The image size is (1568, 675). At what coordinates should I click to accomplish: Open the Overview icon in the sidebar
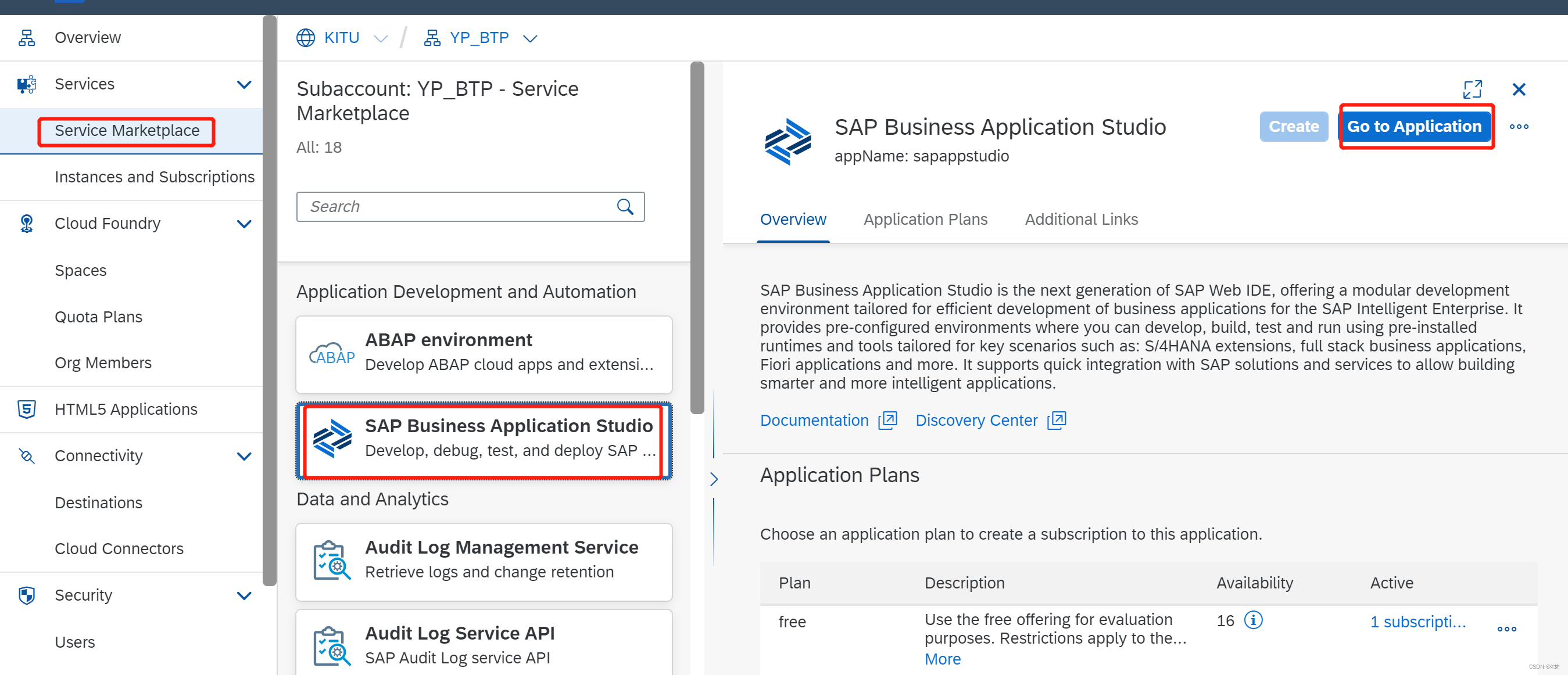27,37
